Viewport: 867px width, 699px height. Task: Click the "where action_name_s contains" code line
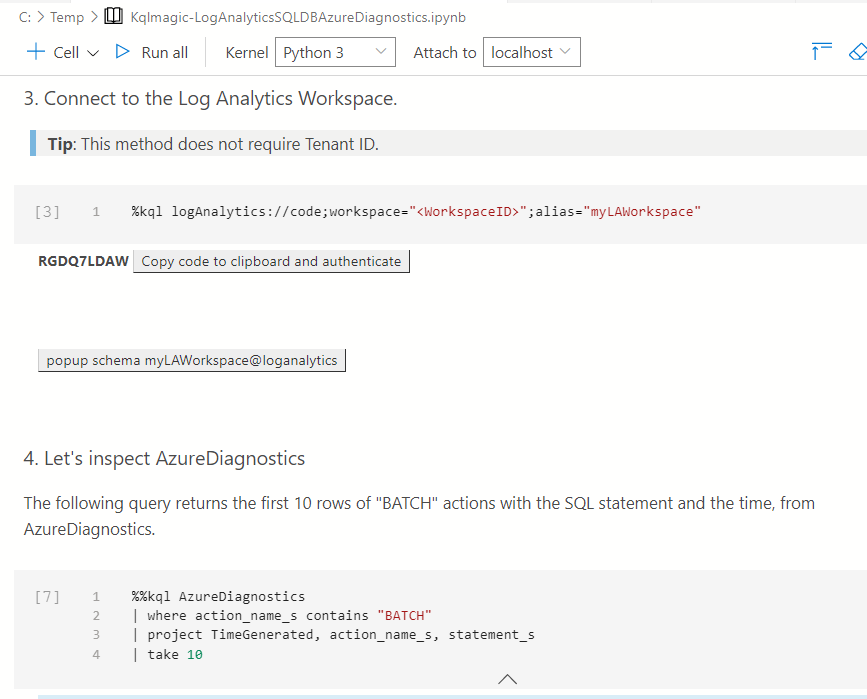[281, 616]
